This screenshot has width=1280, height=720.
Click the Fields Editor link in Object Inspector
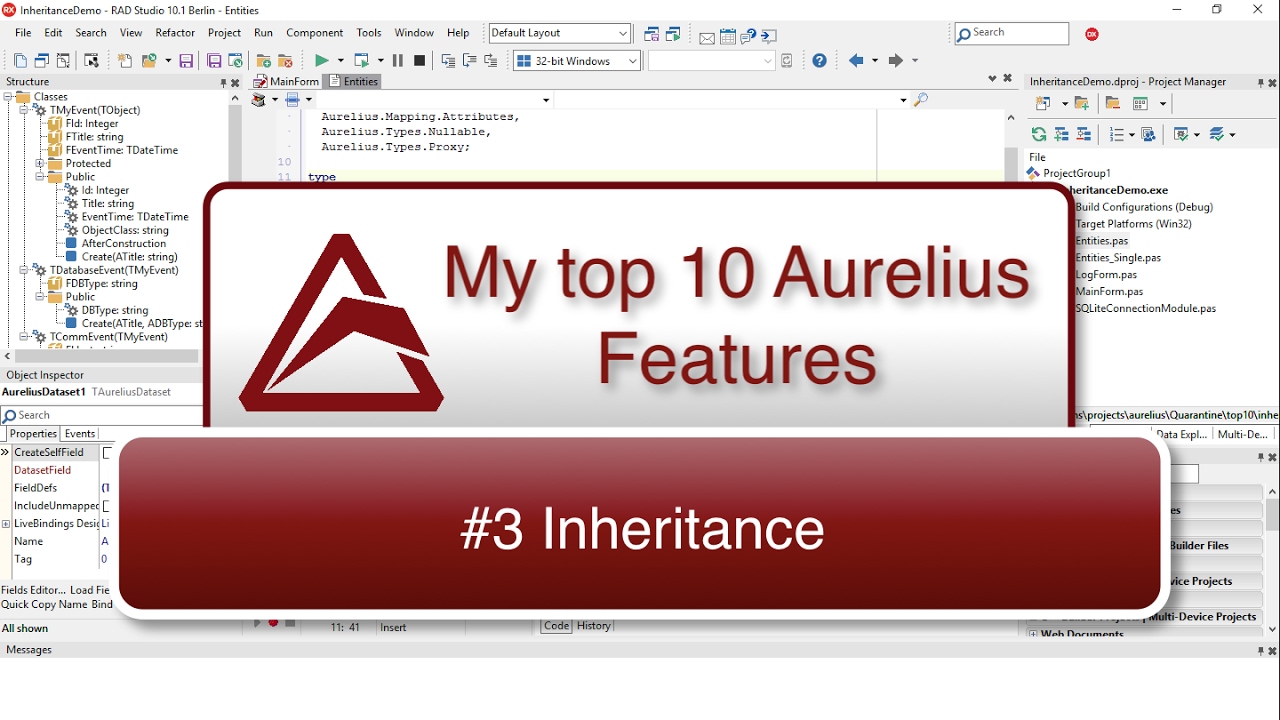pyautogui.click(x=32, y=590)
